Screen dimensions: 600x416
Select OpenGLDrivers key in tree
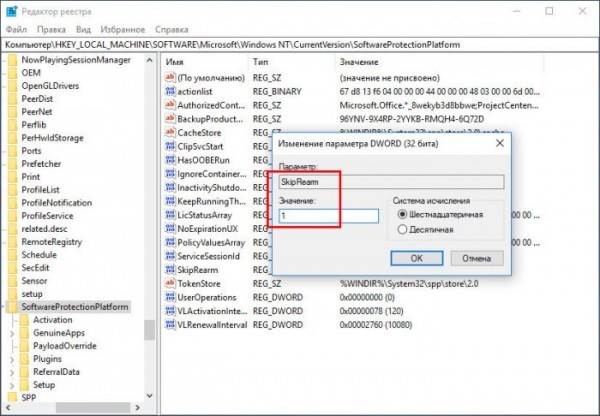click(50, 86)
